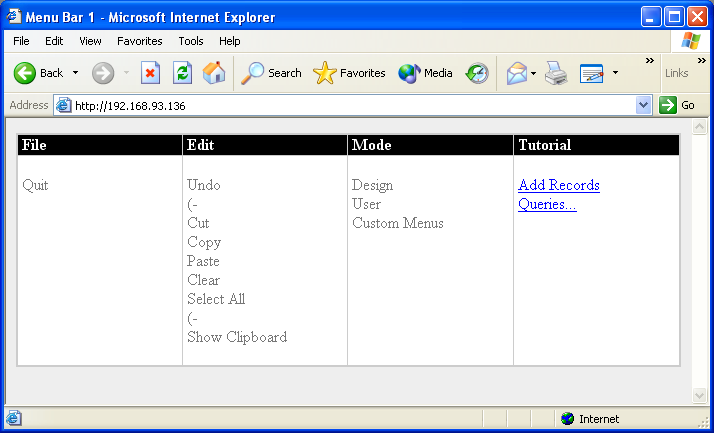
Task: Click the address field with 192.168.93.136
Action: (350, 105)
